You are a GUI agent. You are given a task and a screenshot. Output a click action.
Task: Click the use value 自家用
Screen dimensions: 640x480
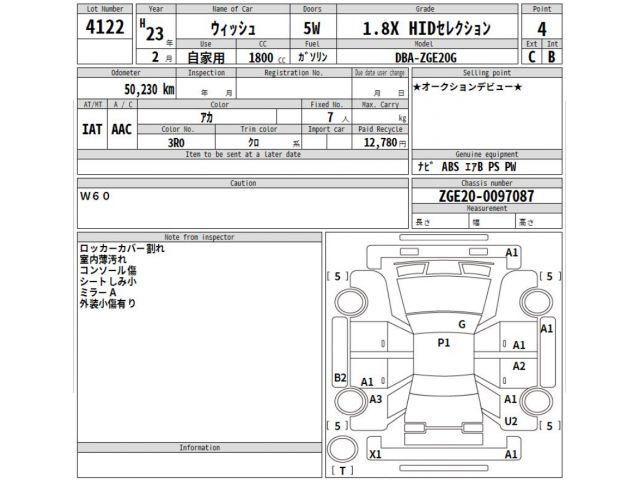[206, 58]
